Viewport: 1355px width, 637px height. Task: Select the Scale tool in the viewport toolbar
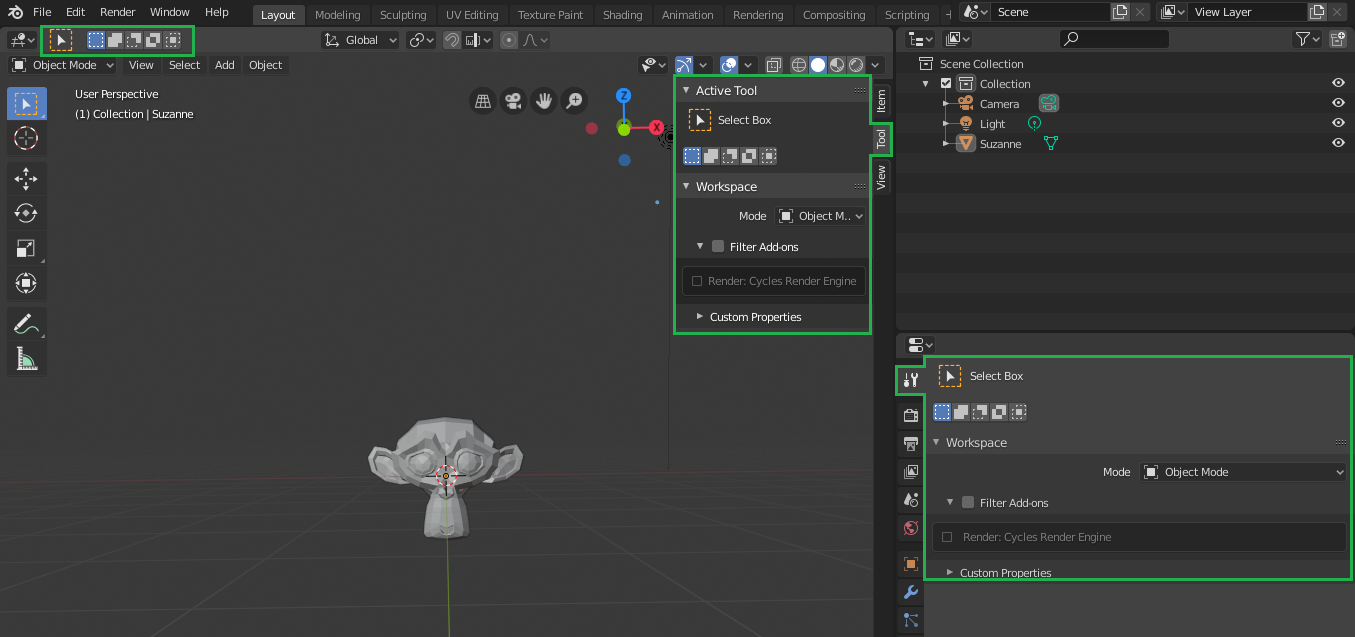point(26,248)
